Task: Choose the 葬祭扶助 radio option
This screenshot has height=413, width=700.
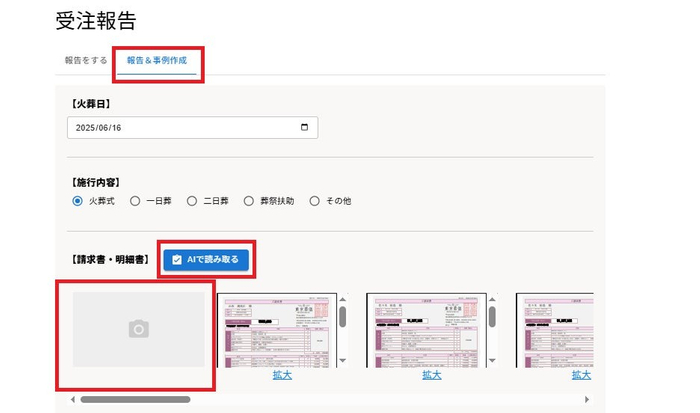Action: (249, 201)
